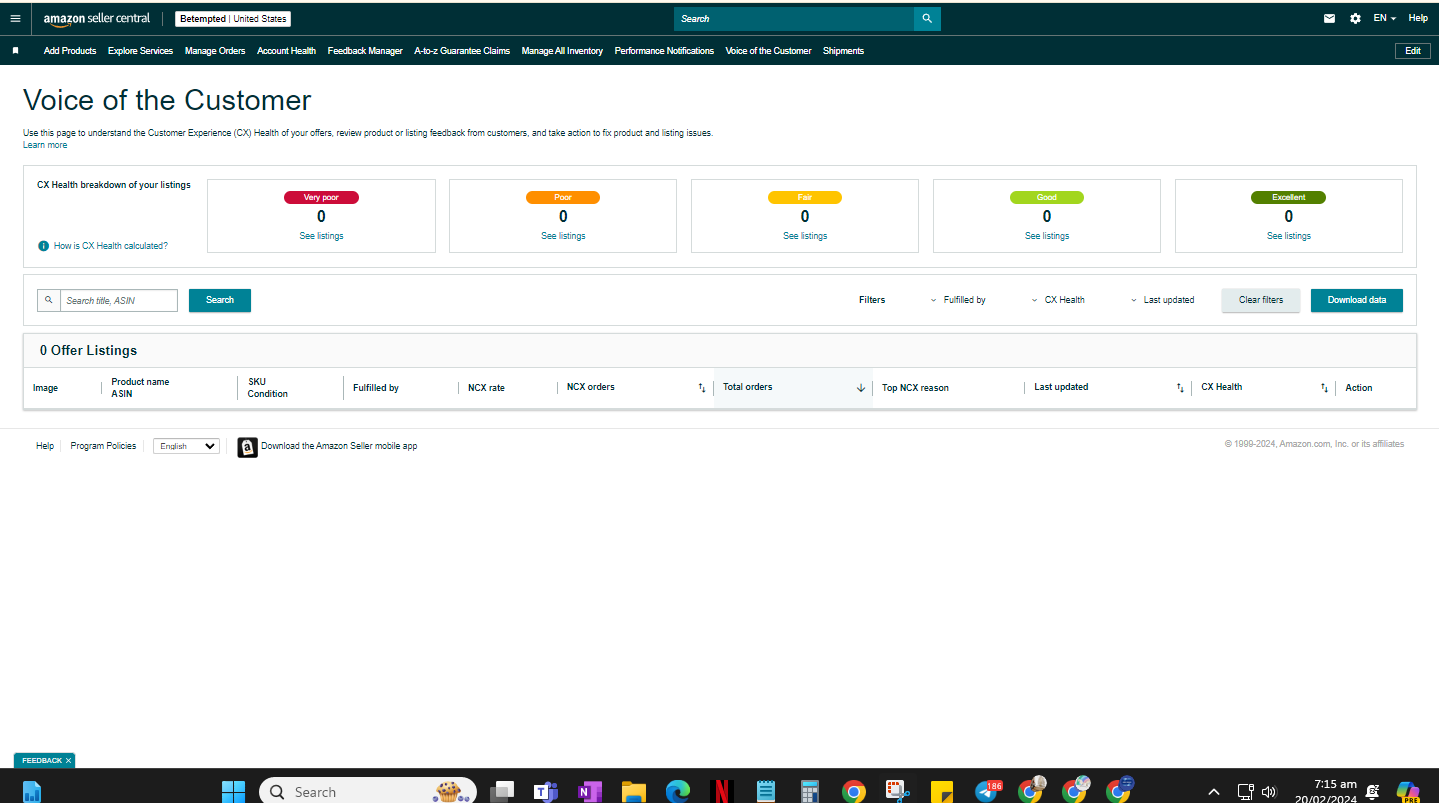
Task: Click Program Policies footer link
Action: click(x=103, y=446)
